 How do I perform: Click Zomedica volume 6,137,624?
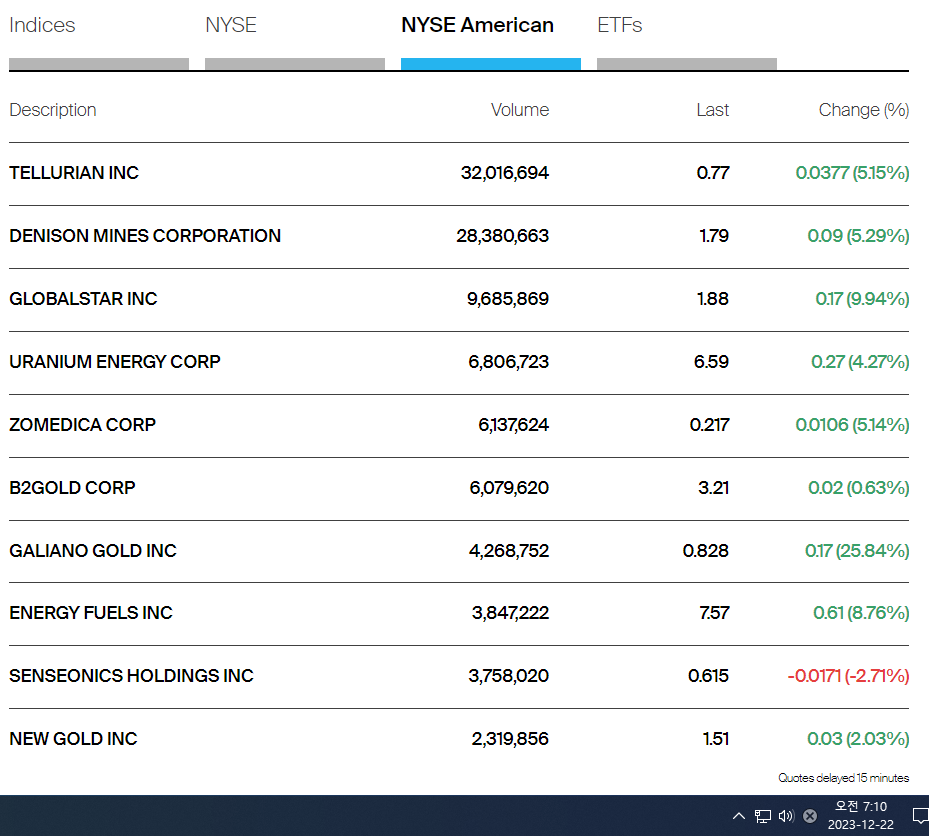513,424
